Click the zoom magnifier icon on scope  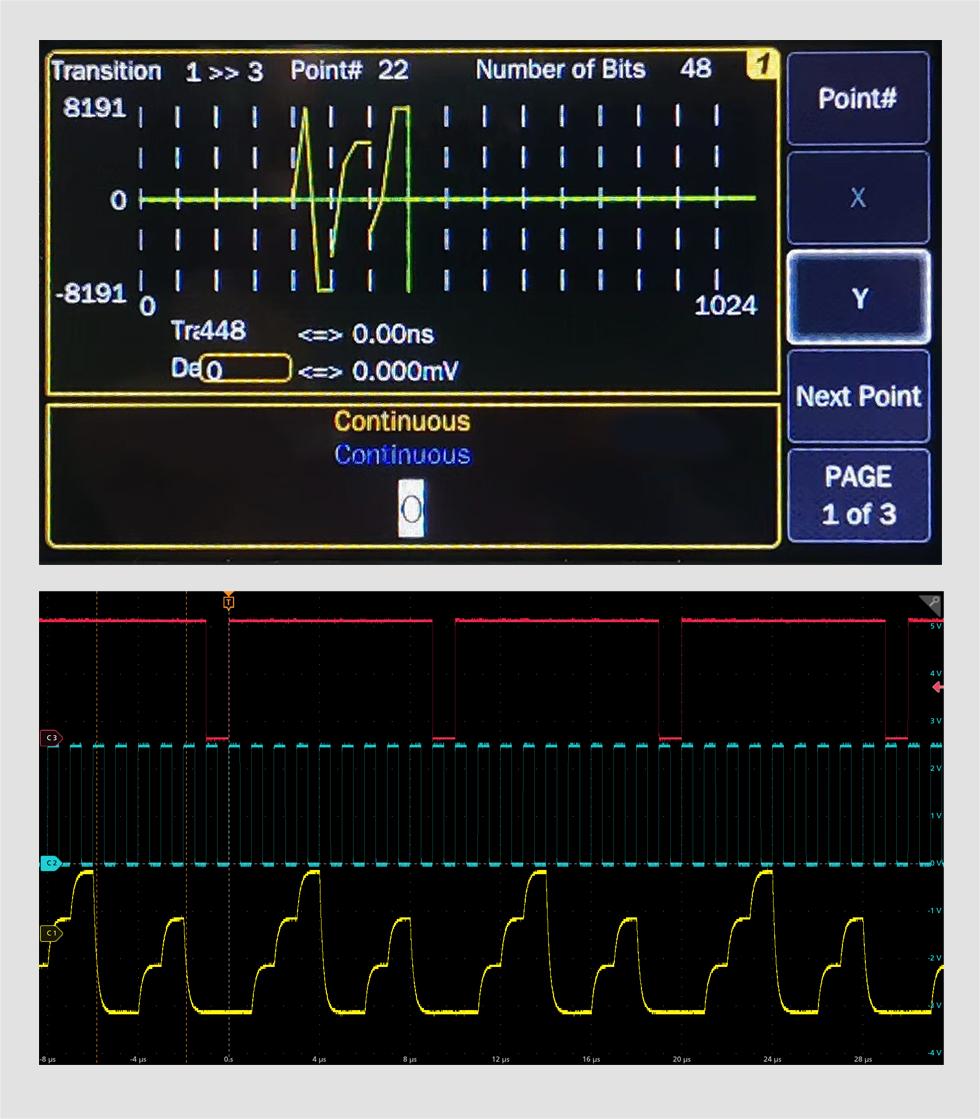[931, 604]
